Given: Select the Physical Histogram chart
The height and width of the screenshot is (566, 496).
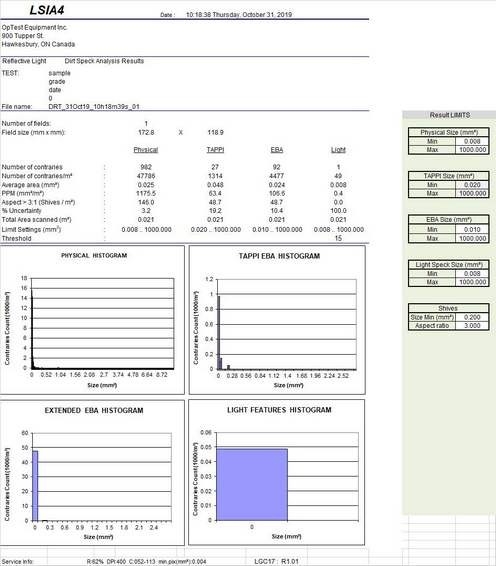Looking at the screenshot, I should click(x=92, y=320).
